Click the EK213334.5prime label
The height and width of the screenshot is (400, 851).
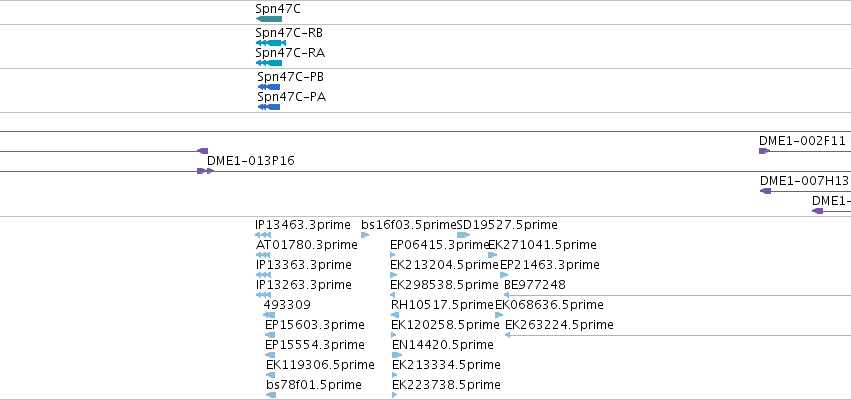pyautogui.click(x=446, y=365)
